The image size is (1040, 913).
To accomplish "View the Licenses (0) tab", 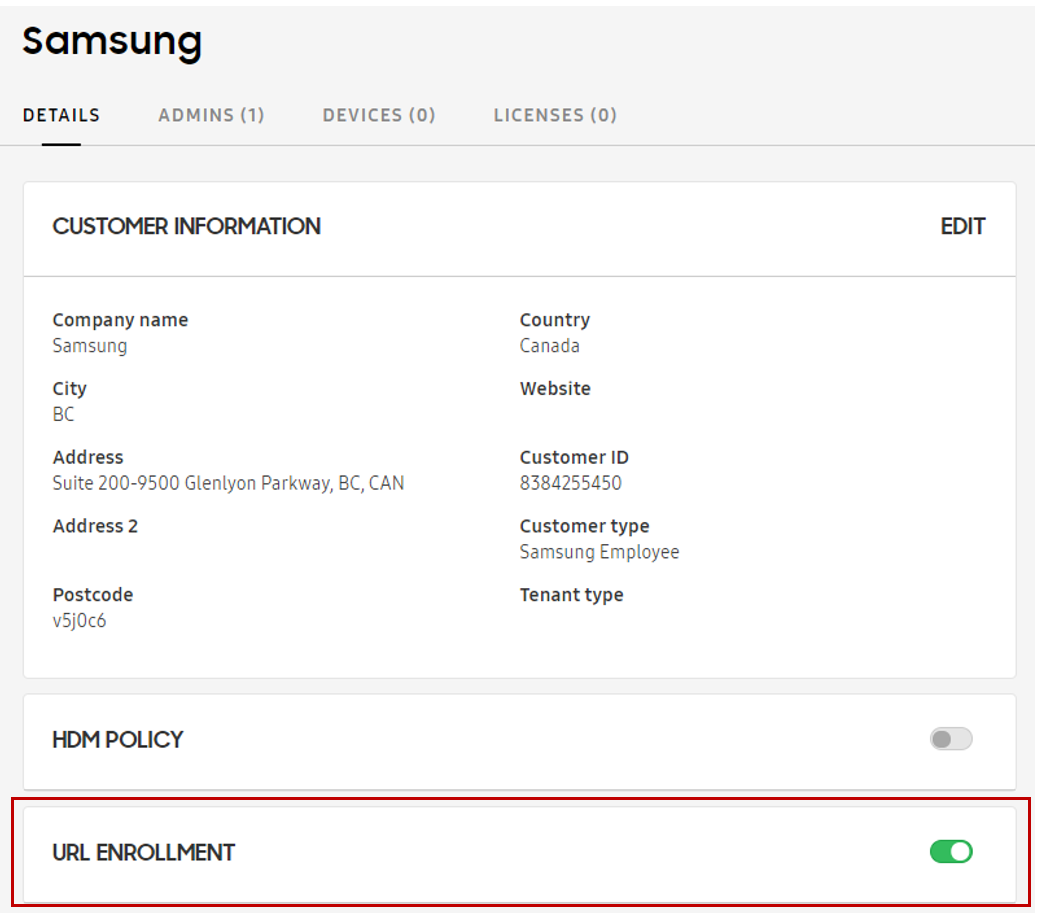I will click(555, 115).
